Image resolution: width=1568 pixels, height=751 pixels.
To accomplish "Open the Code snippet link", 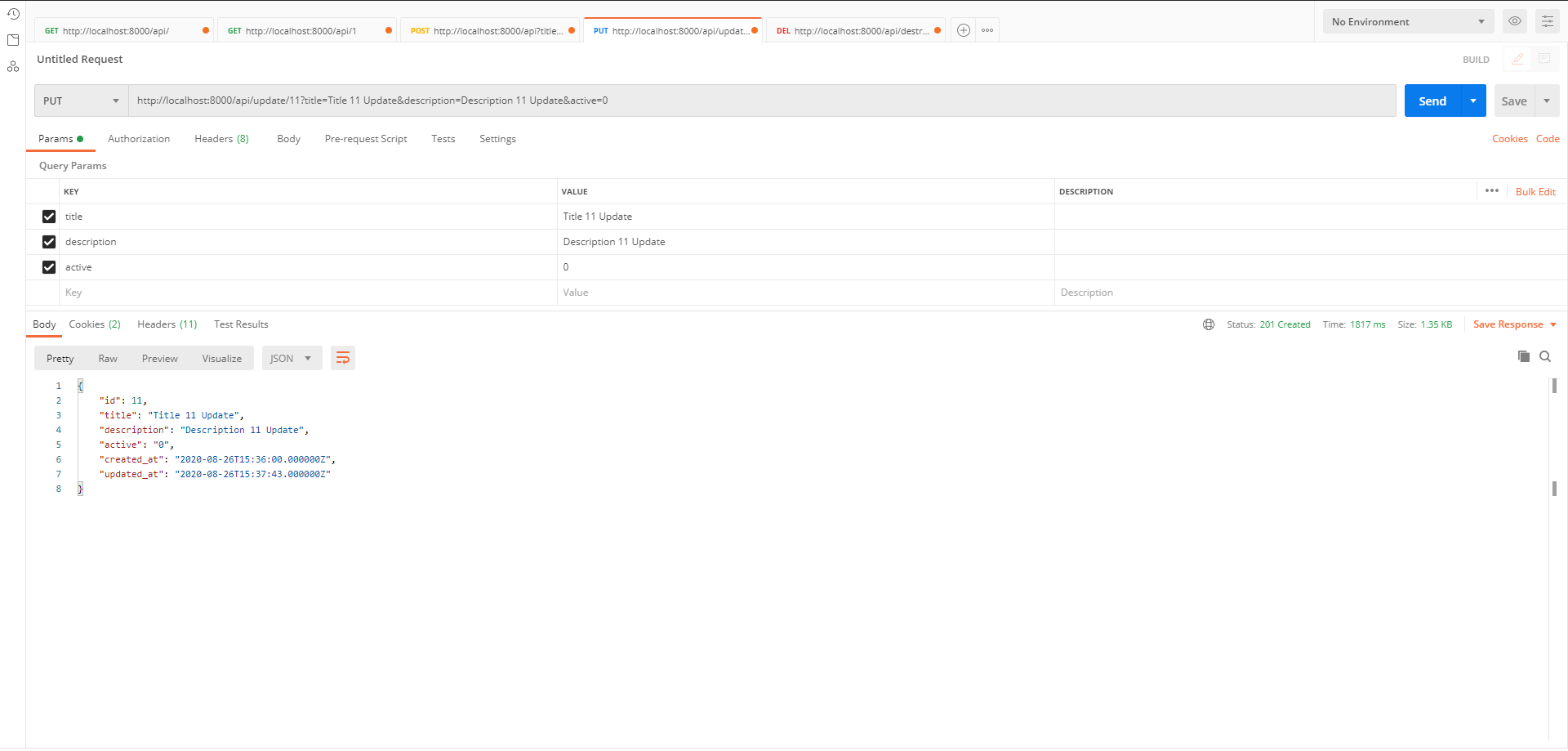I will coord(1548,139).
